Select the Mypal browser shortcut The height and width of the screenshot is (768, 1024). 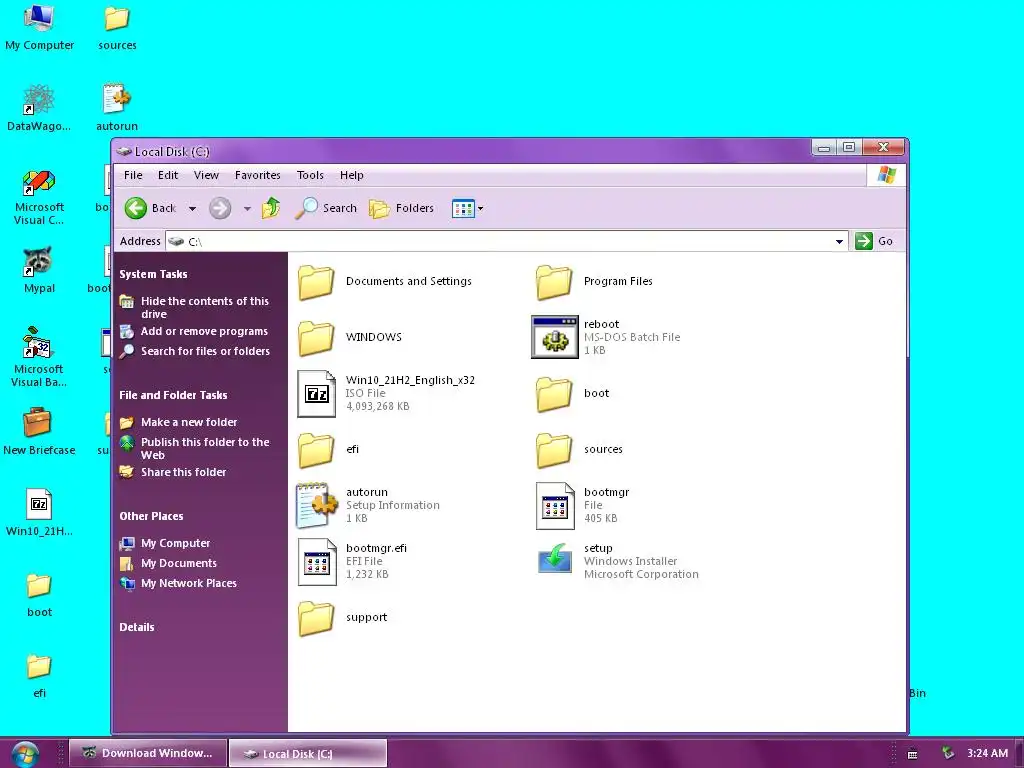39,270
